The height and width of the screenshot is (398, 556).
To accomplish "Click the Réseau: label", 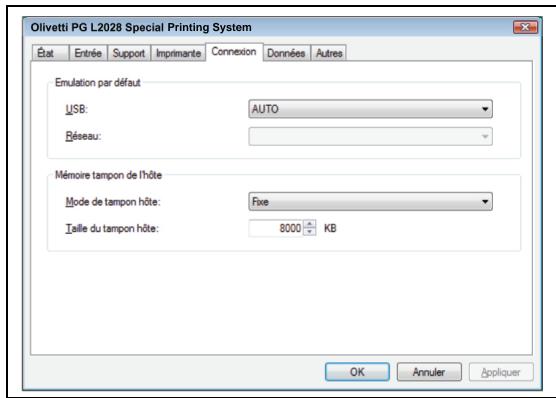I will pos(83,136).
